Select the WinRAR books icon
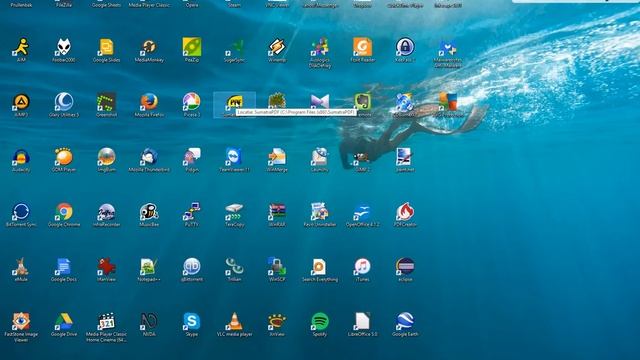640x360 pixels. (277, 212)
